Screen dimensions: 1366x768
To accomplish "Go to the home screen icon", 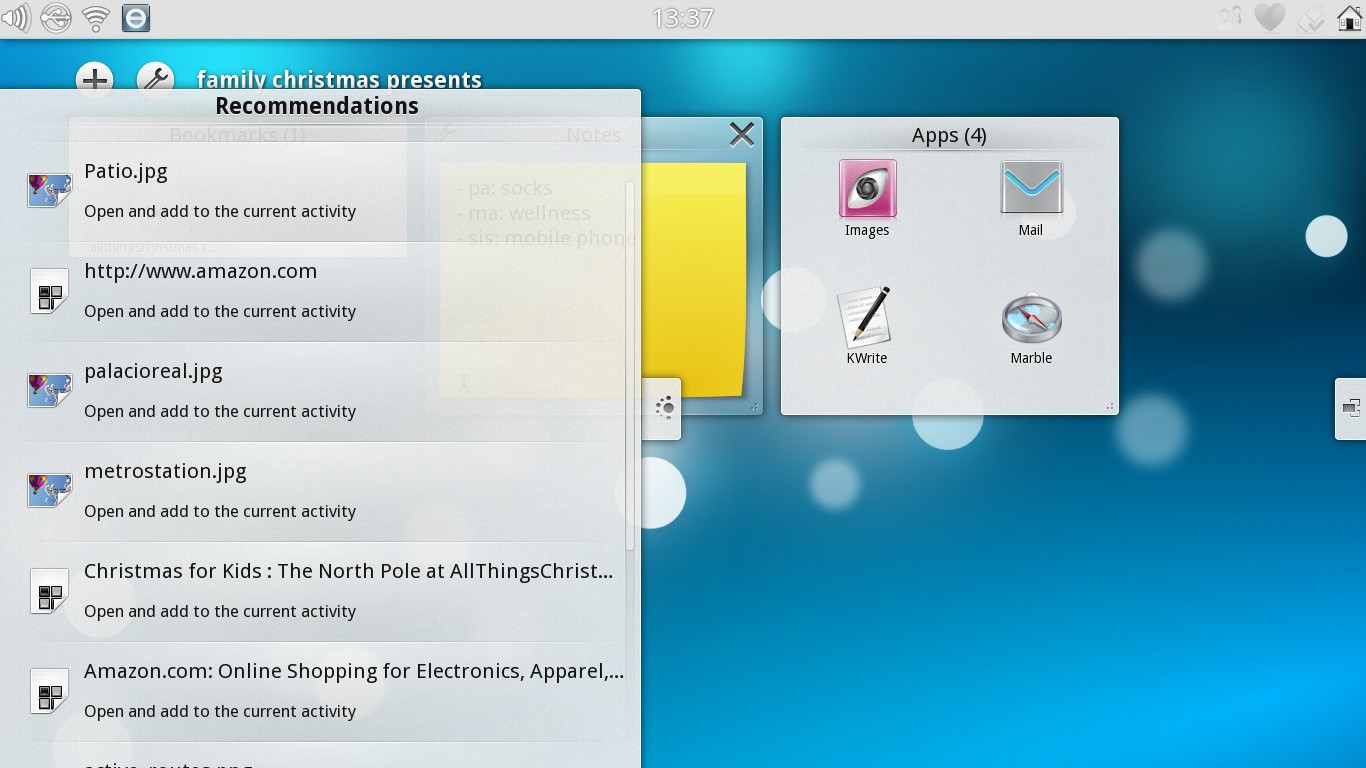I will 1349,17.
